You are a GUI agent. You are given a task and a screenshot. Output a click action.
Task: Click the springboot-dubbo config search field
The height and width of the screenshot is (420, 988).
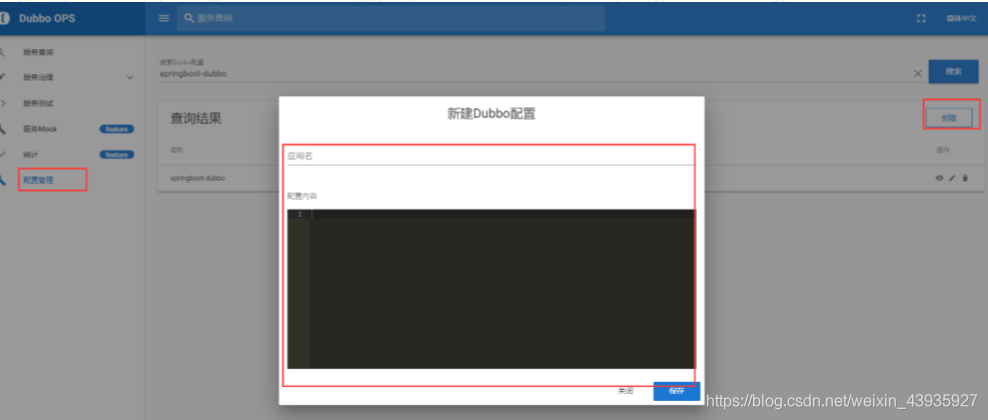(x=536, y=73)
